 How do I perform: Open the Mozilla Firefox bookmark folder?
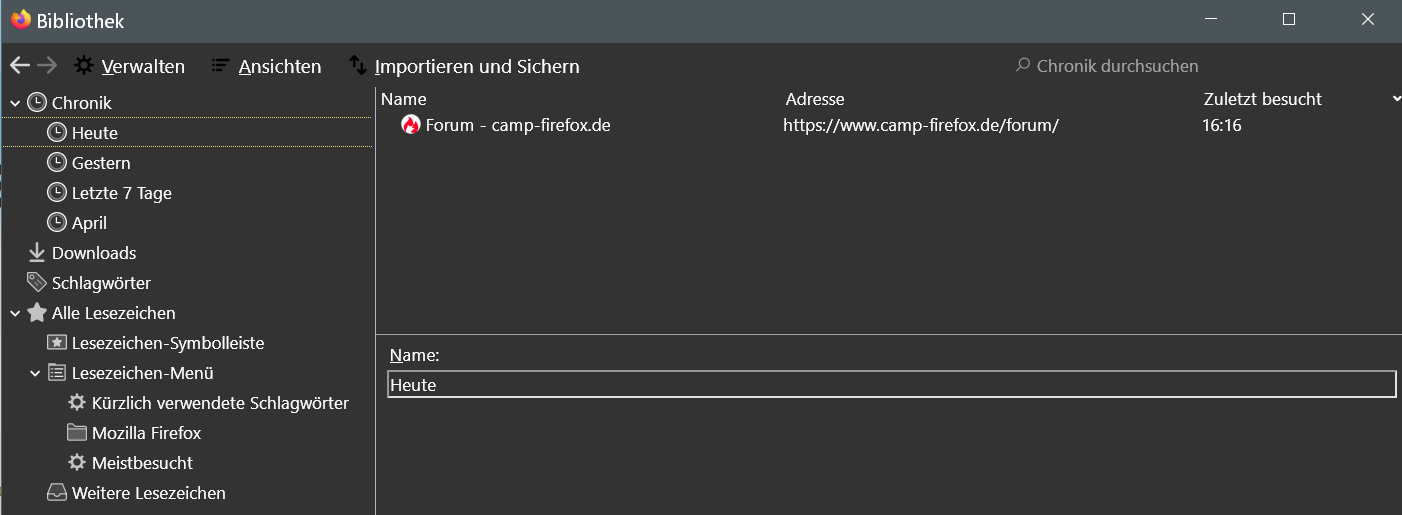coord(146,433)
